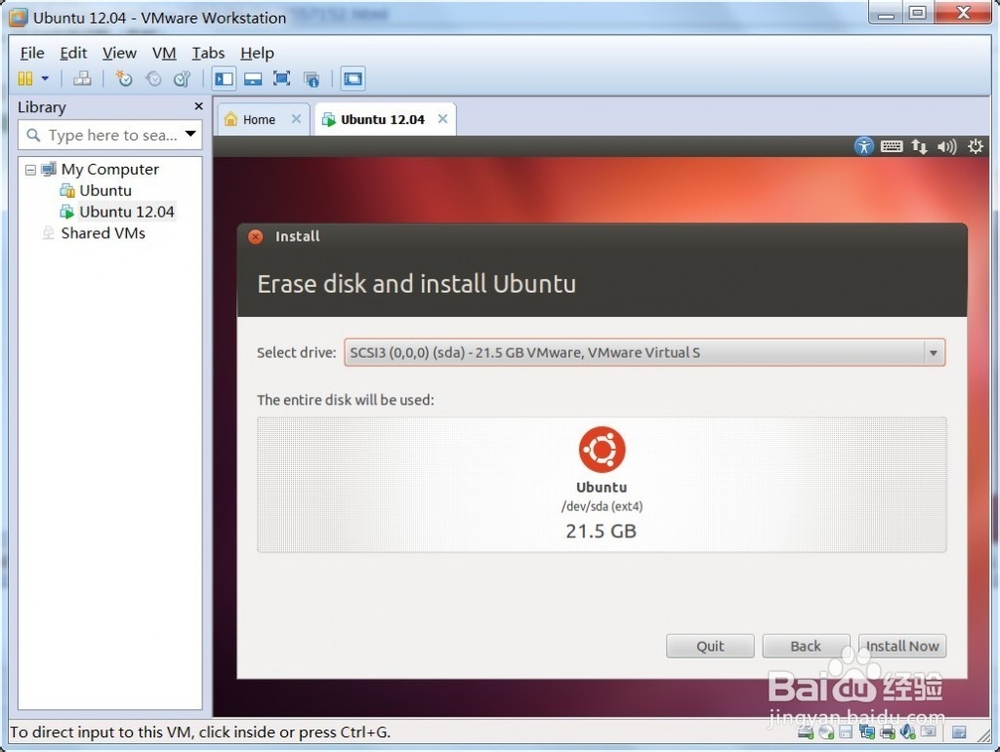Open the Library search filter dropdown arrow
The height and width of the screenshot is (752, 1000).
click(x=191, y=134)
